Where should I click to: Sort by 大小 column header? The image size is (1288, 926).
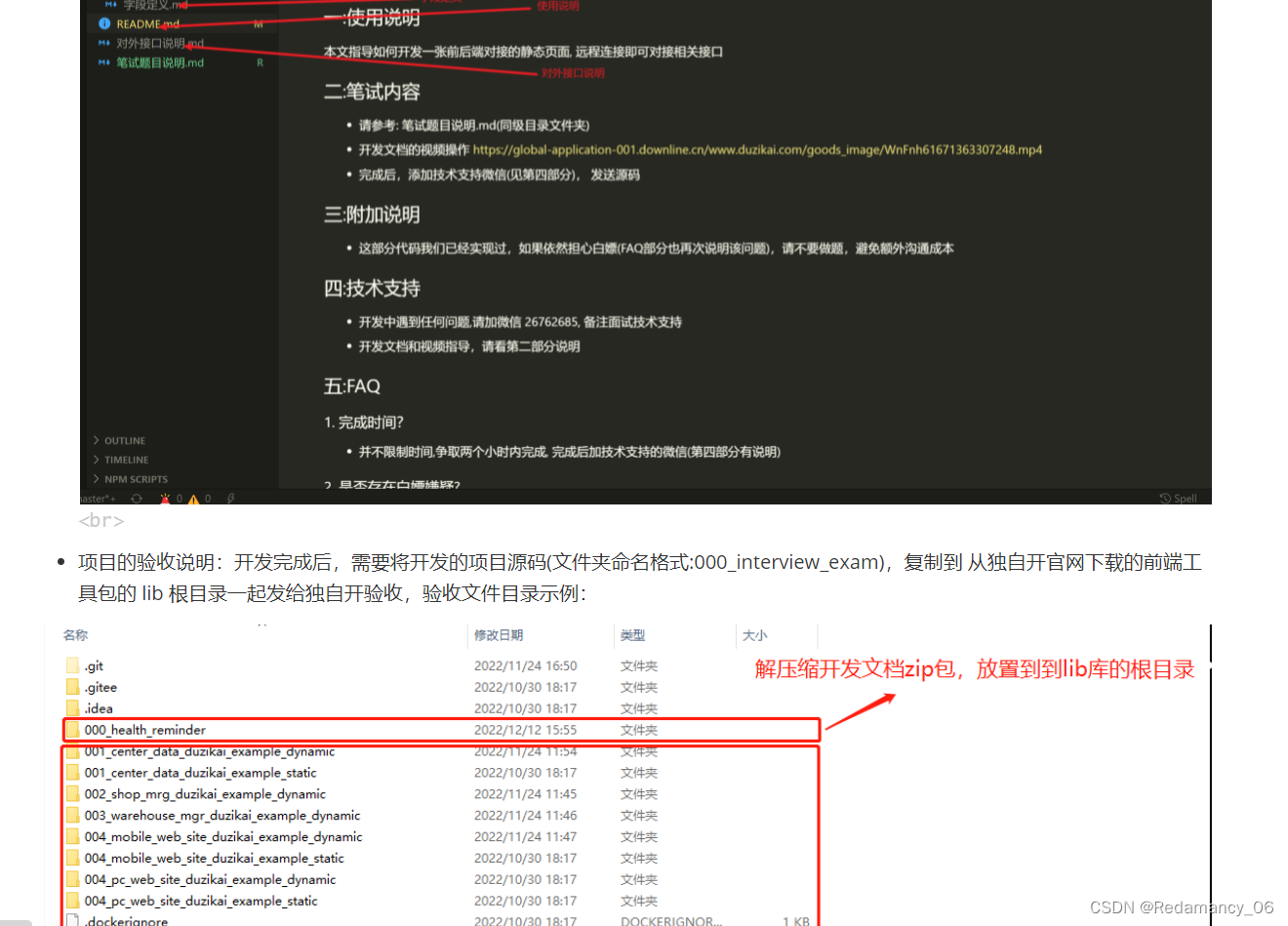754,635
